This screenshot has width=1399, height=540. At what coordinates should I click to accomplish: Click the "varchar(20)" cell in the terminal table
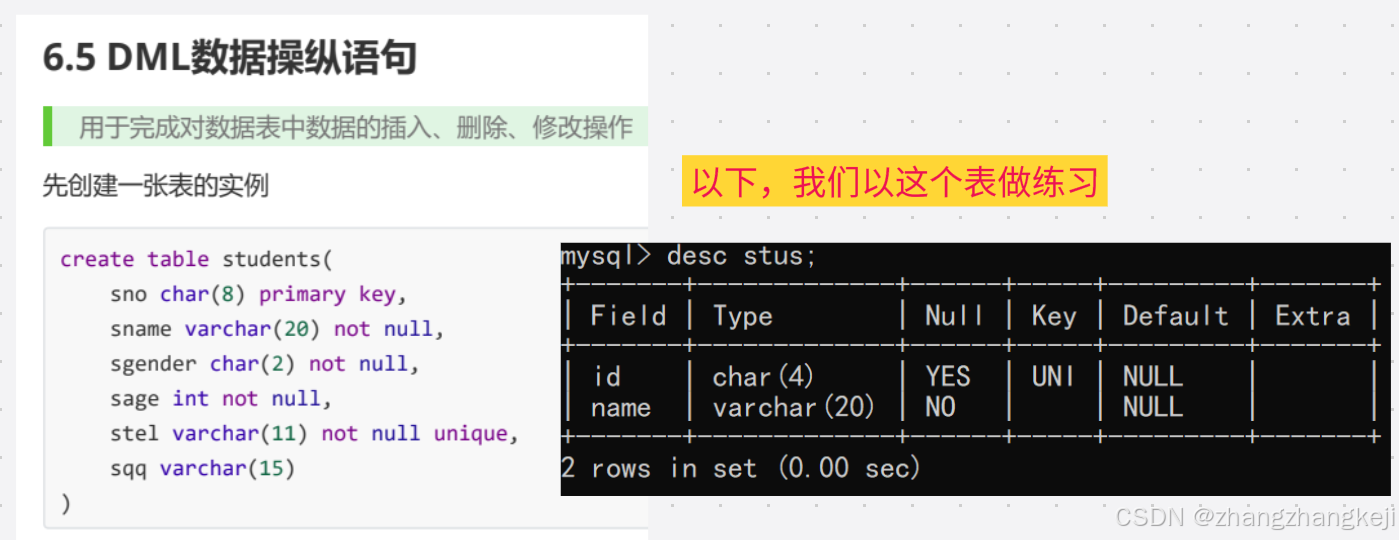[x=794, y=408]
